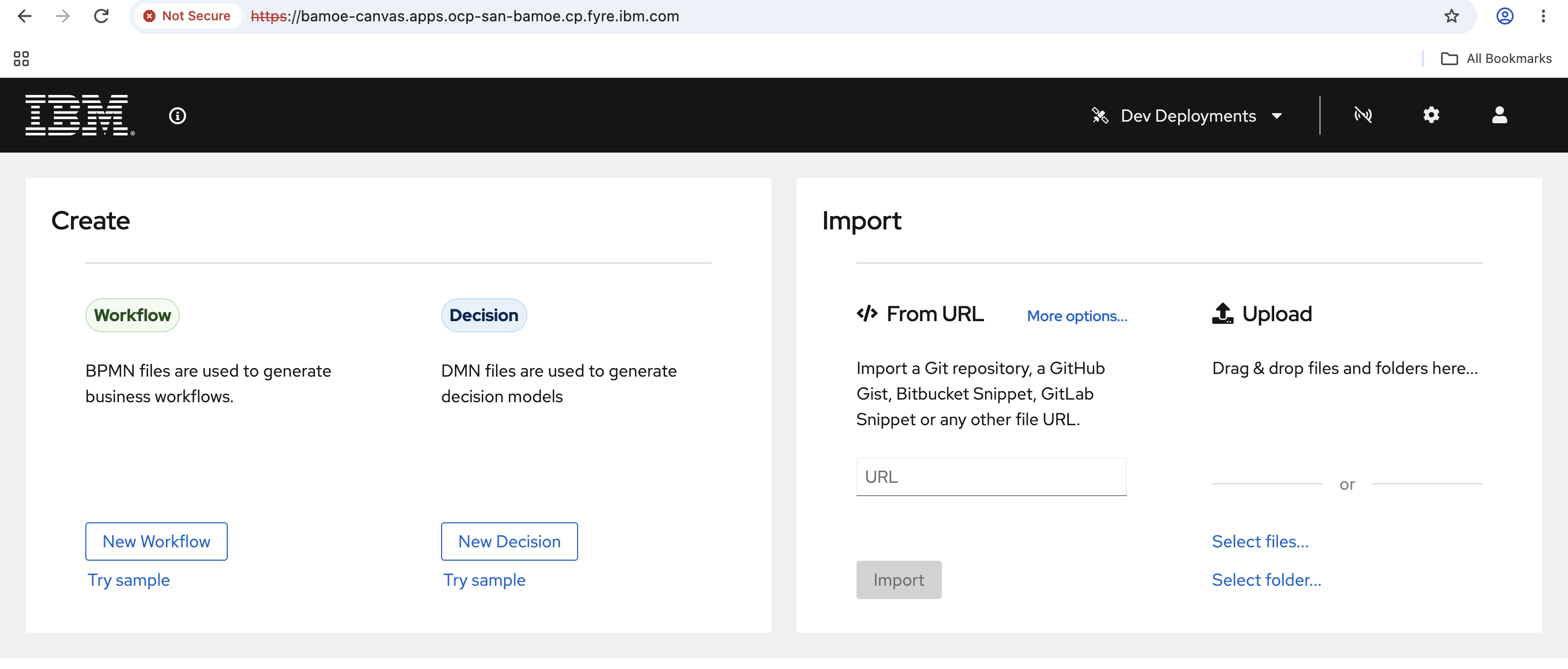This screenshot has width=1568, height=669.
Task: Expand the Dev Deployments dropdown arrow
Action: pos(1276,116)
